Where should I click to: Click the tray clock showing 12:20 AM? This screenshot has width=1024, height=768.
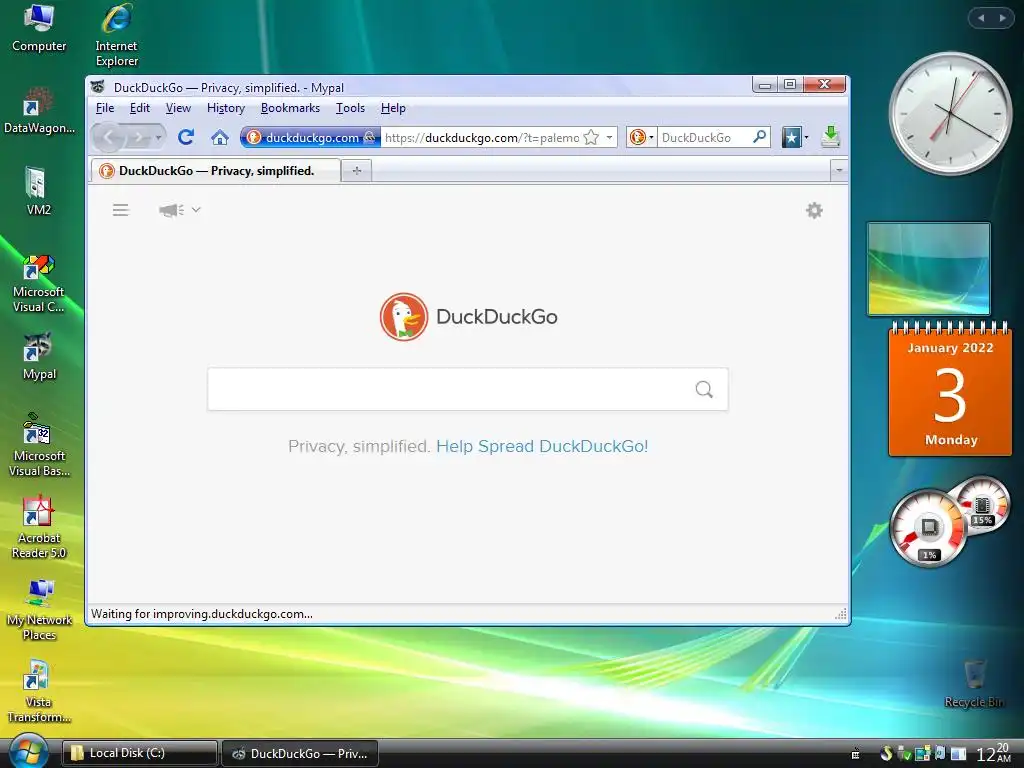993,753
